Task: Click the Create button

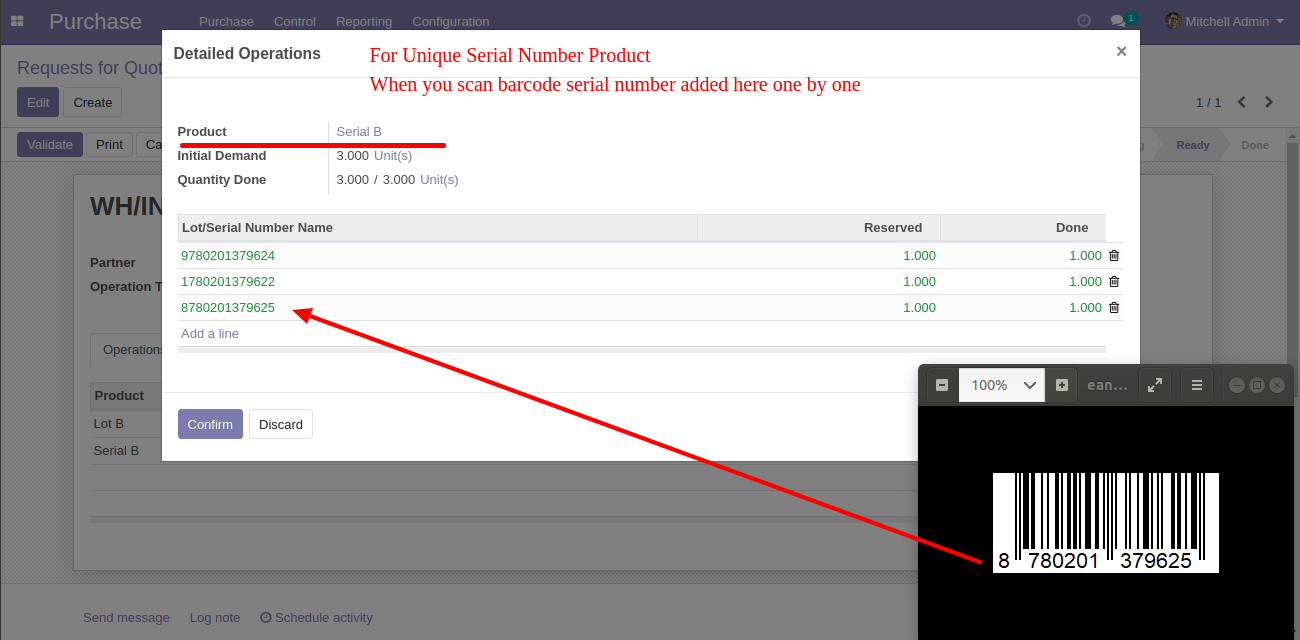Action: [x=93, y=102]
